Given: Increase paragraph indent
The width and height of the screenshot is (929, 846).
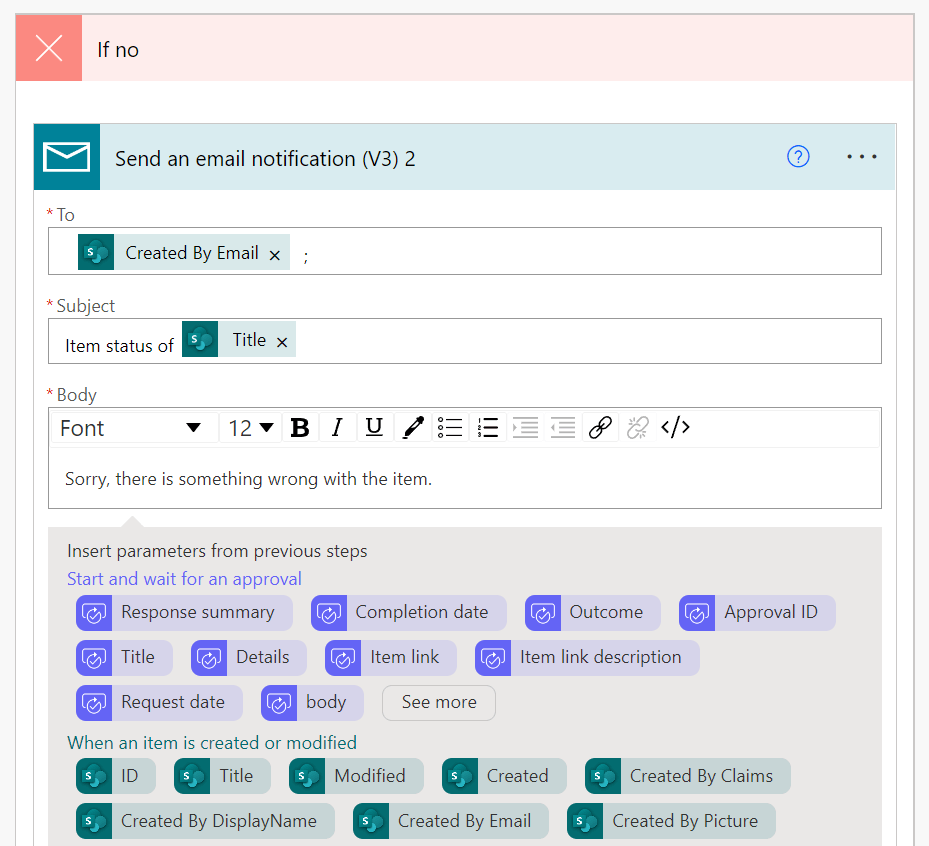Looking at the screenshot, I should point(525,428).
